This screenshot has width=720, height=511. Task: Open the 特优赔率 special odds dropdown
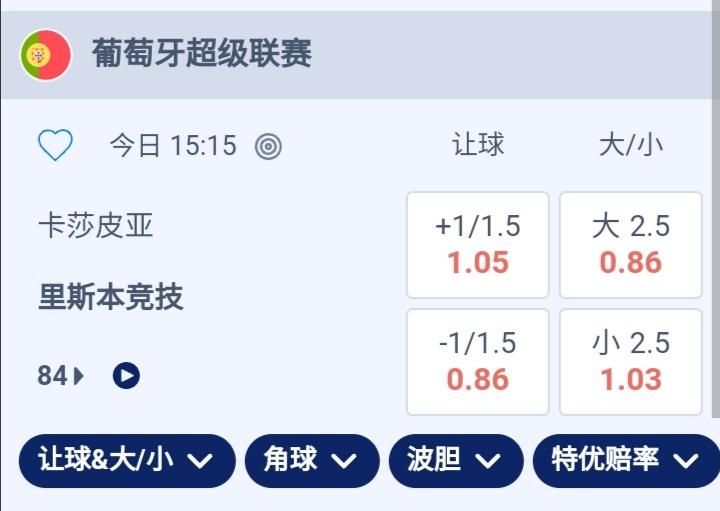pyautogui.click(x=626, y=460)
